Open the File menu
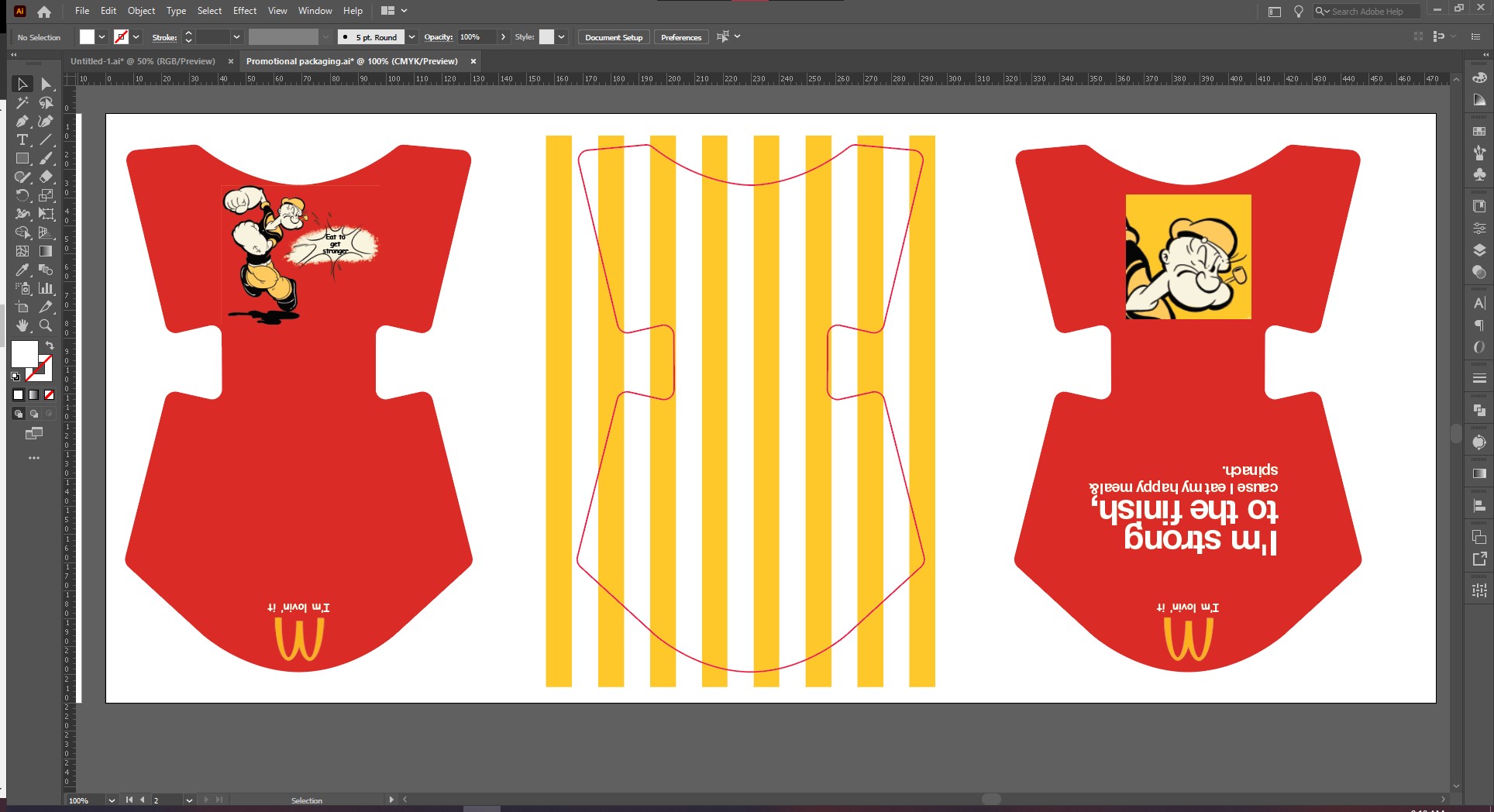This screenshot has height=812, width=1494. 82,11
